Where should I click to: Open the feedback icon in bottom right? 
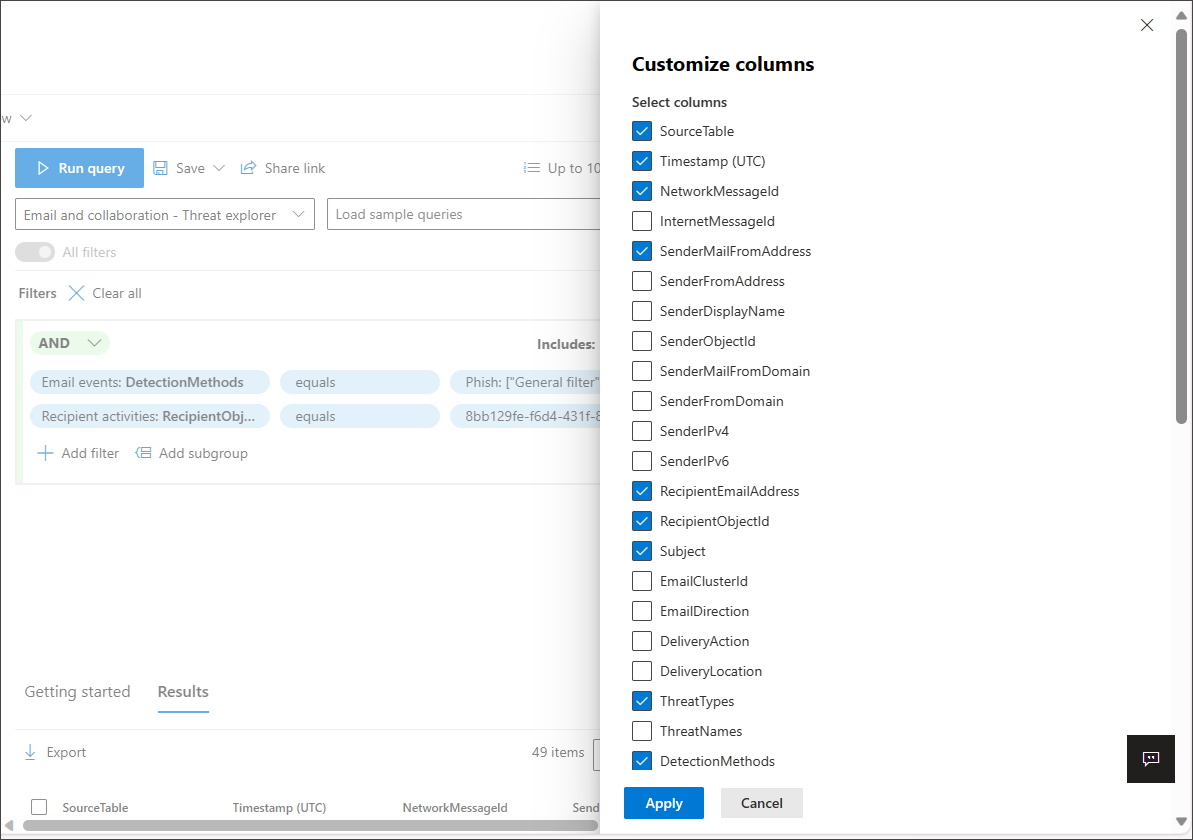click(1150, 759)
